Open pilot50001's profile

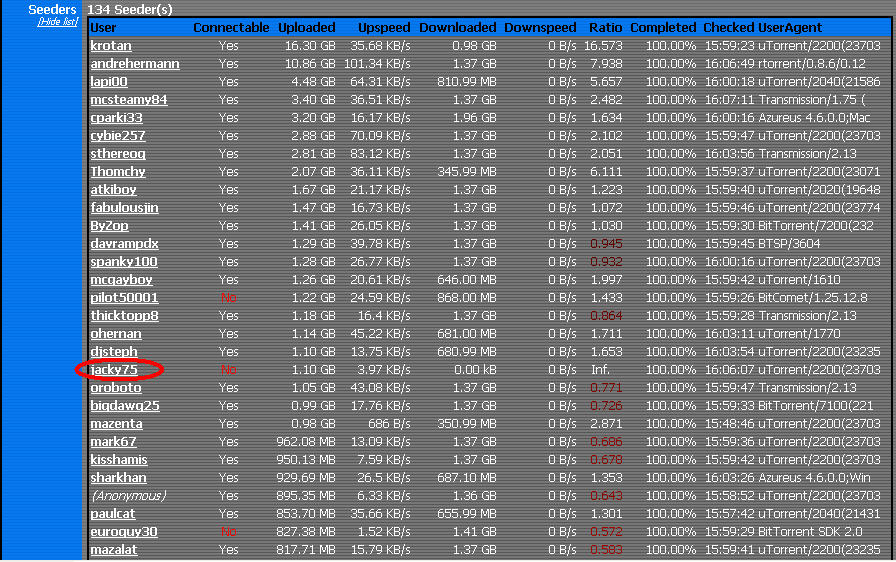[x=125, y=298]
